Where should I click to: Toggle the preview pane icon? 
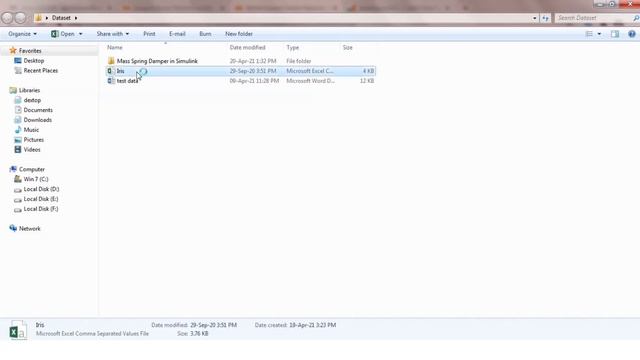pos(615,34)
